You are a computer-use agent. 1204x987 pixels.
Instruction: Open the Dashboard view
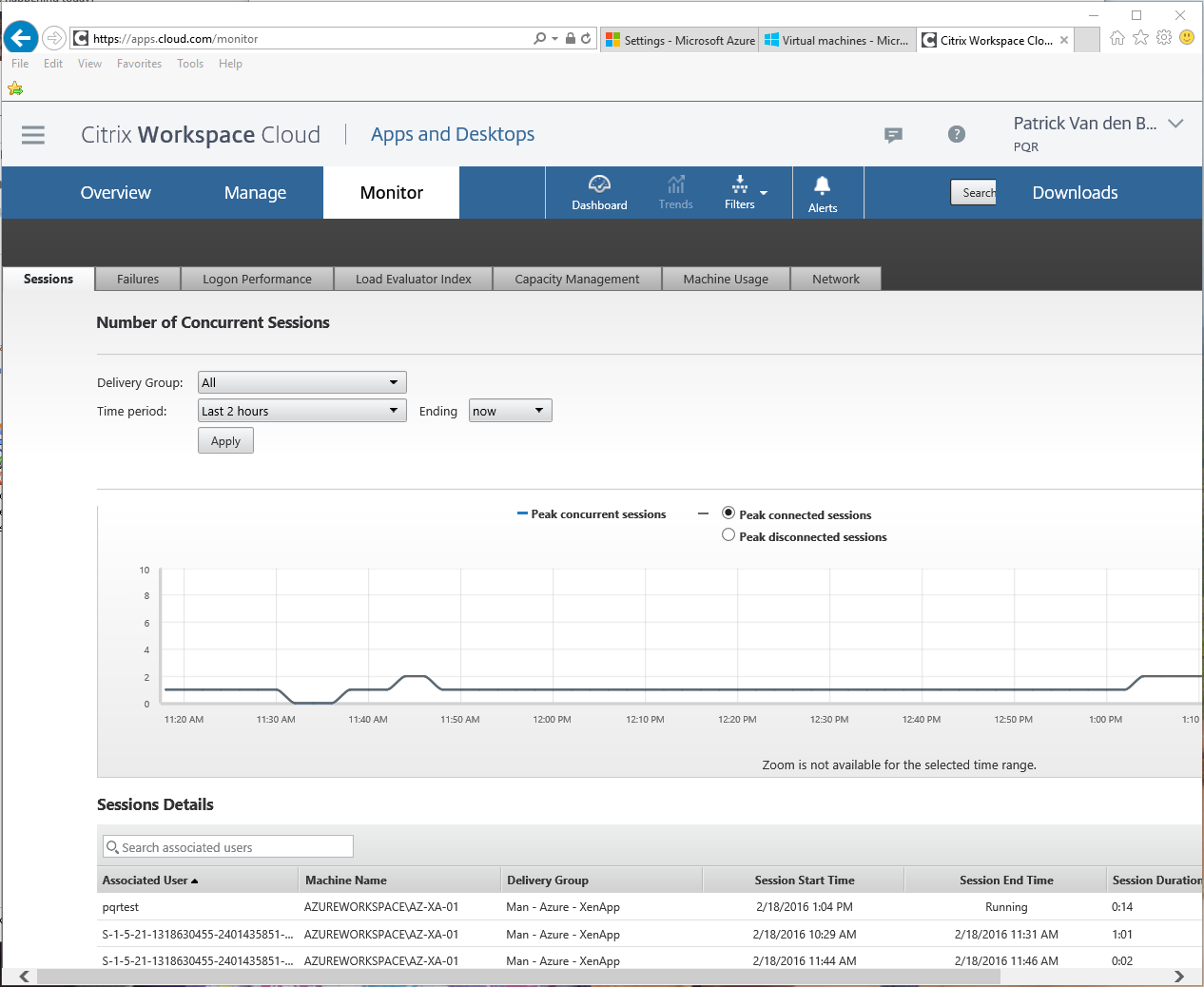pyautogui.click(x=599, y=192)
